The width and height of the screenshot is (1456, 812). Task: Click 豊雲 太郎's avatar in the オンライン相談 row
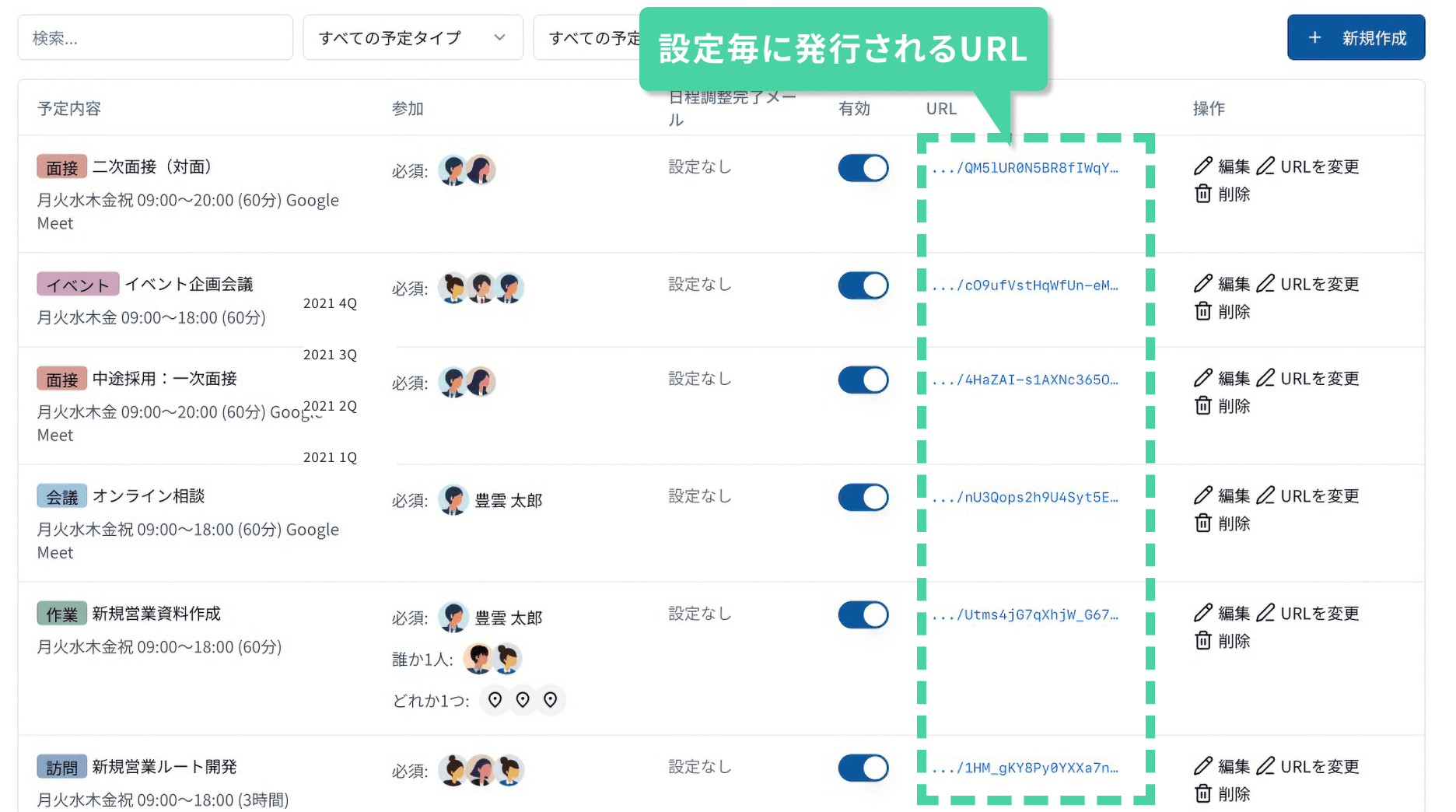point(453,499)
